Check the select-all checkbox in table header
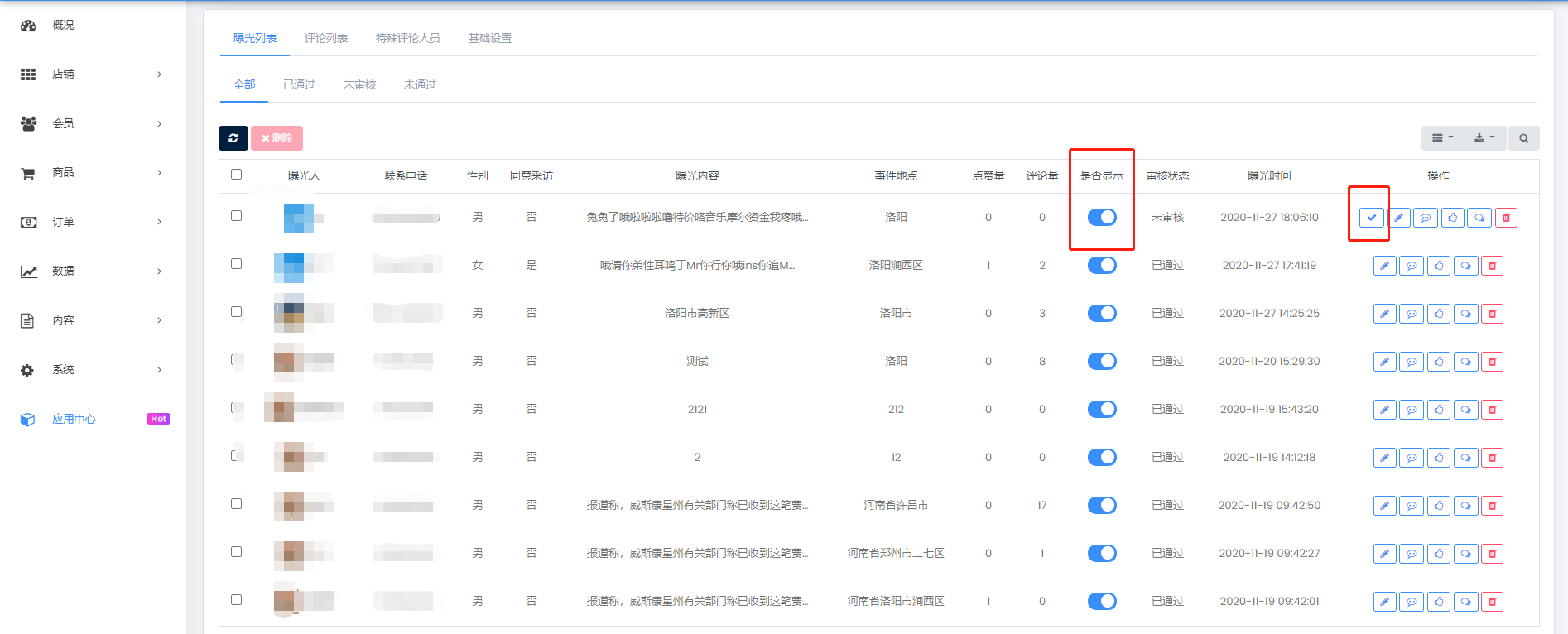 [x=237, y=175]
